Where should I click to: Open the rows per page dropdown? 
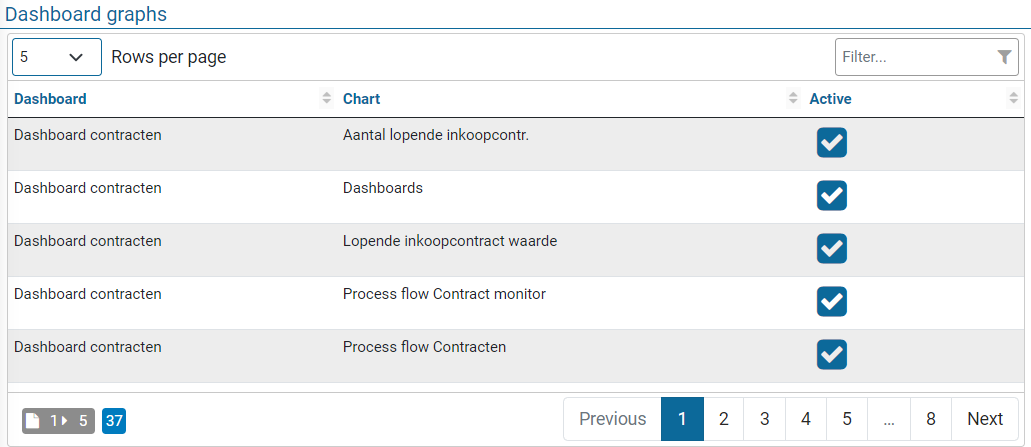click(56, 57)
